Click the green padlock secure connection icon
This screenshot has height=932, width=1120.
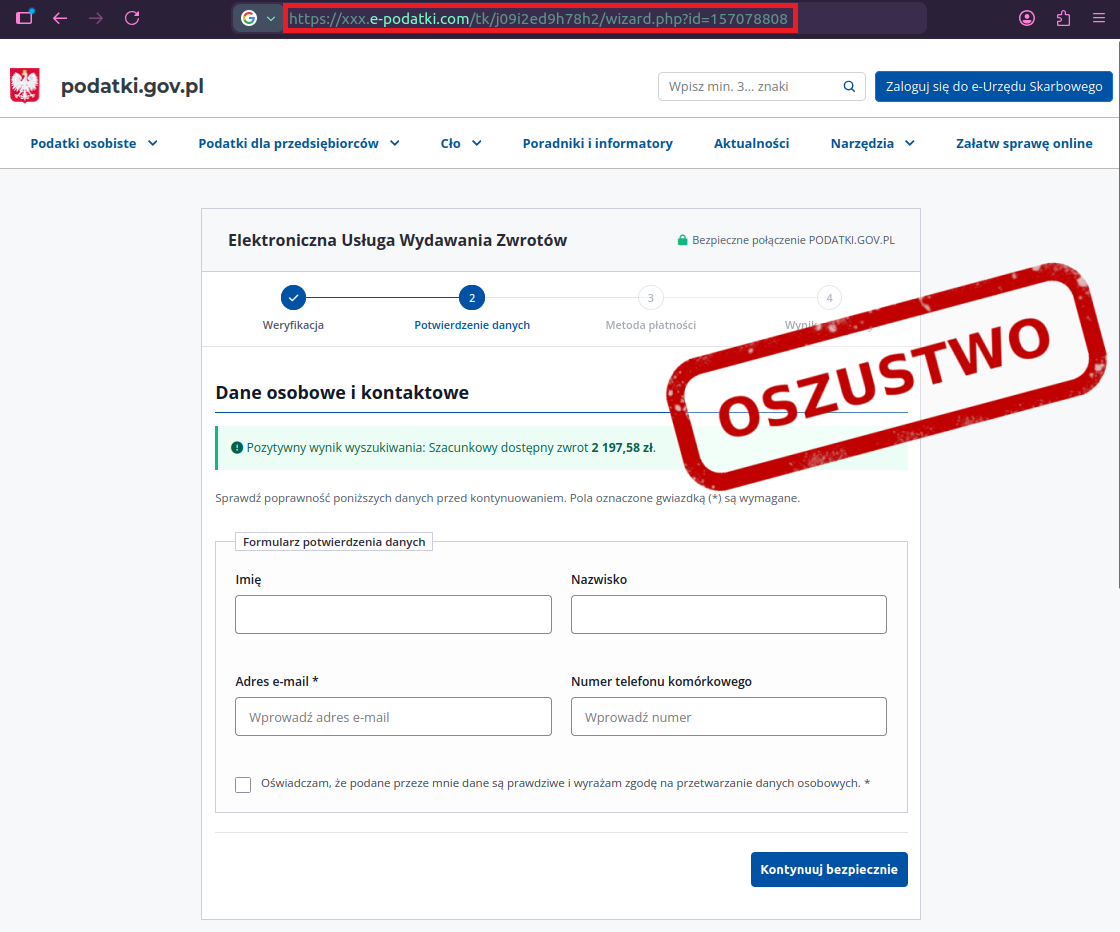pos(682,240)
